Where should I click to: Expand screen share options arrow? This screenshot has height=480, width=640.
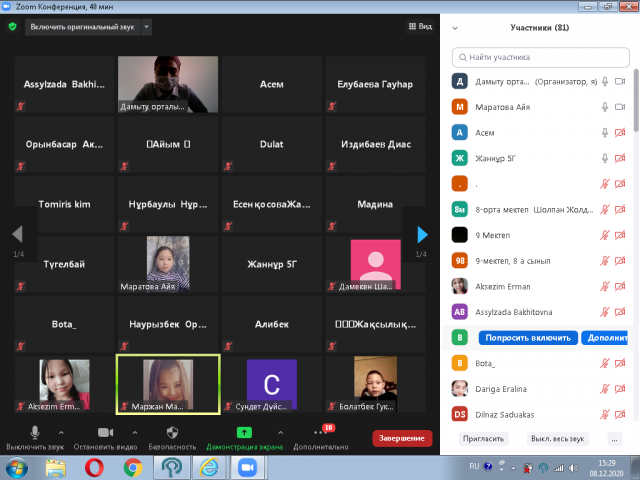280,432
